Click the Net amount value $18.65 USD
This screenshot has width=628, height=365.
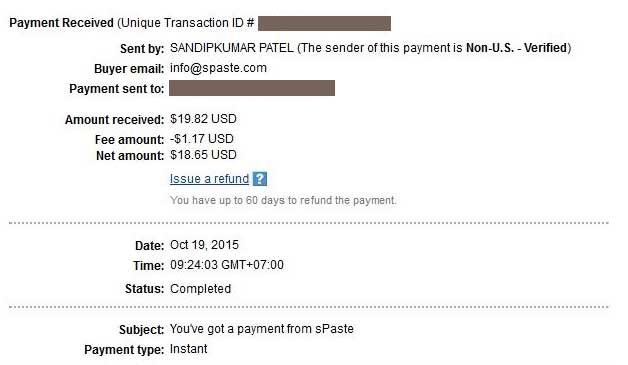[203, 155]
